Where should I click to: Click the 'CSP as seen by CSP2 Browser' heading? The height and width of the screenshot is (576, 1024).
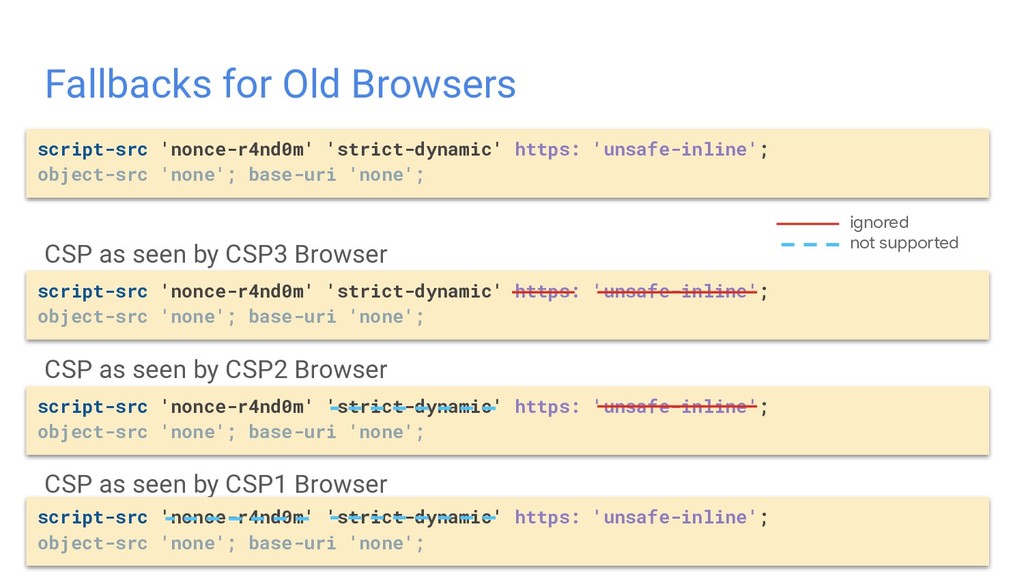[x=216, y=370]
